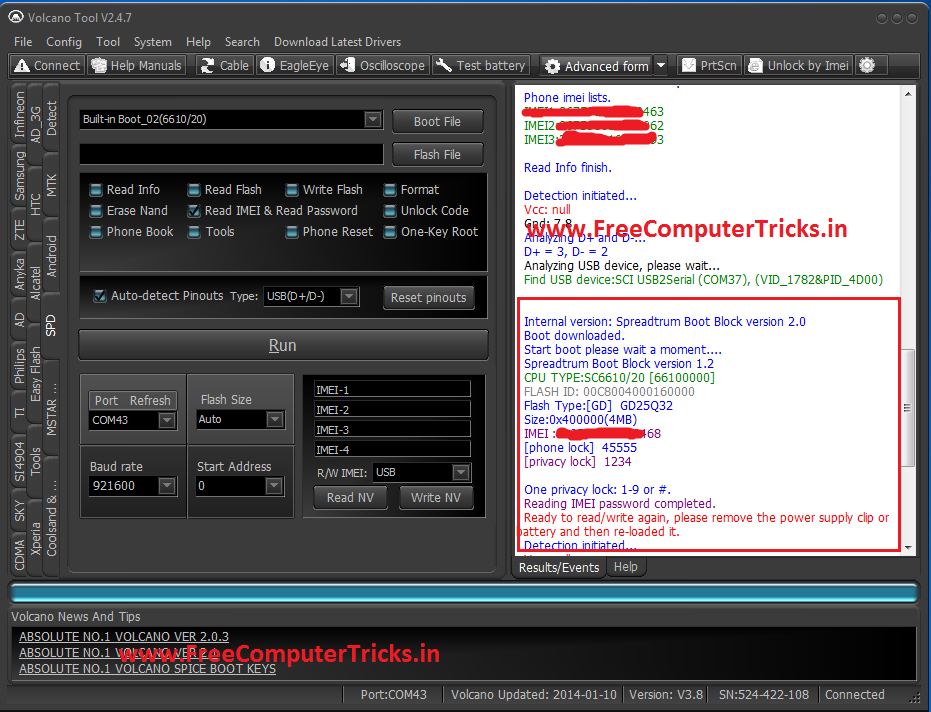Select the Results/Events tab

click(x=559, y=568)
